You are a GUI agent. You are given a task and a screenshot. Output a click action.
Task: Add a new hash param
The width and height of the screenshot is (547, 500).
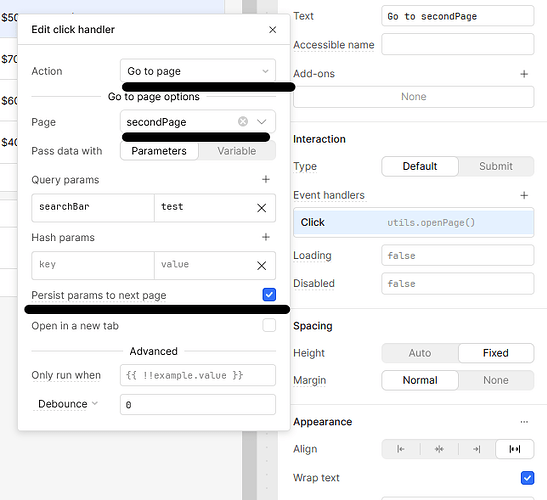(x=266, y=237)
